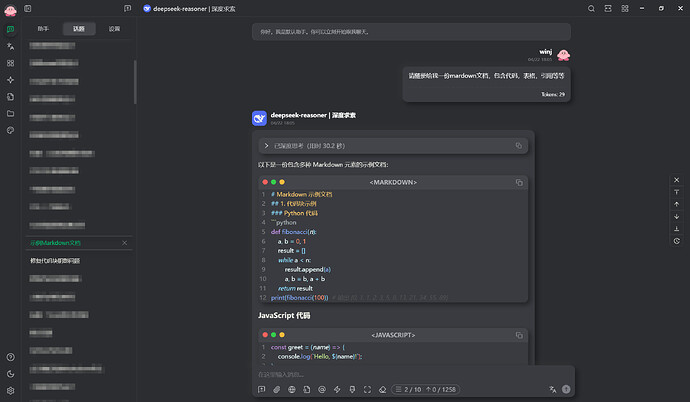Copy the MARKDOWN code block
Image resolution: width=690 pixels, height=402 pixels.
coord(519,182)
